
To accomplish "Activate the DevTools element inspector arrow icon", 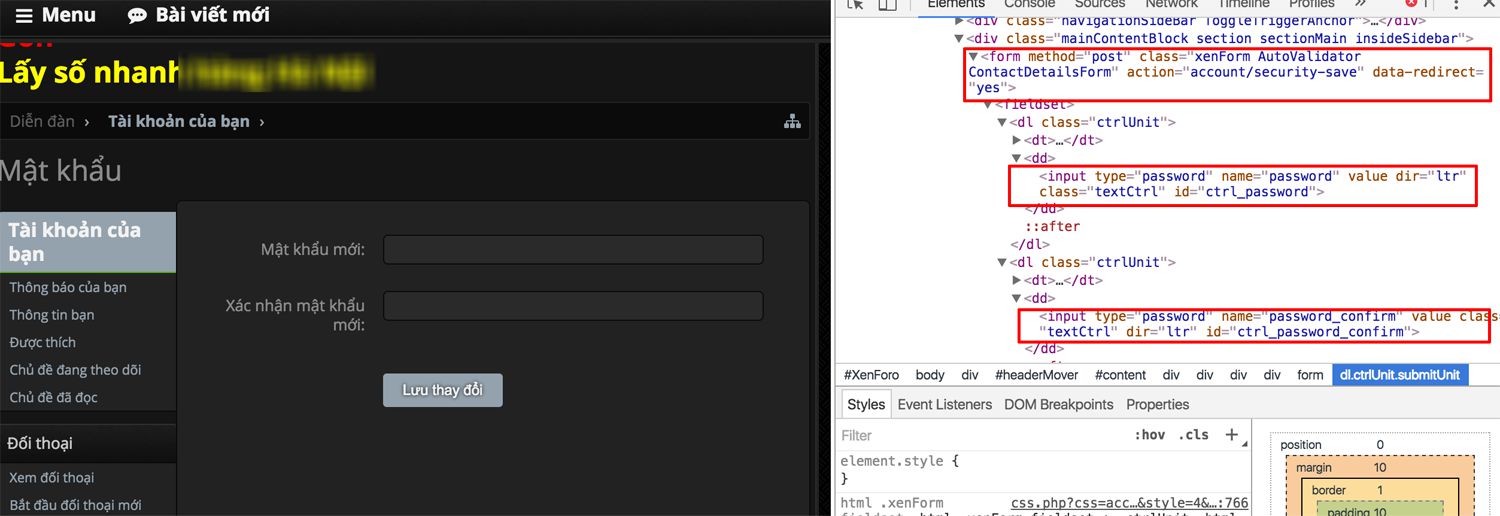I will click(855, 5).
